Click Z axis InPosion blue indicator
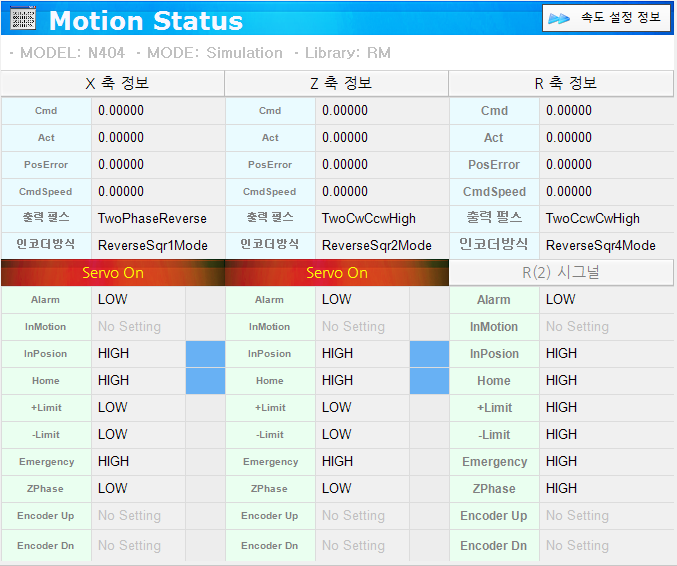Screen dimensions: 677x566 pyautogui.click(x=430, y=354)
